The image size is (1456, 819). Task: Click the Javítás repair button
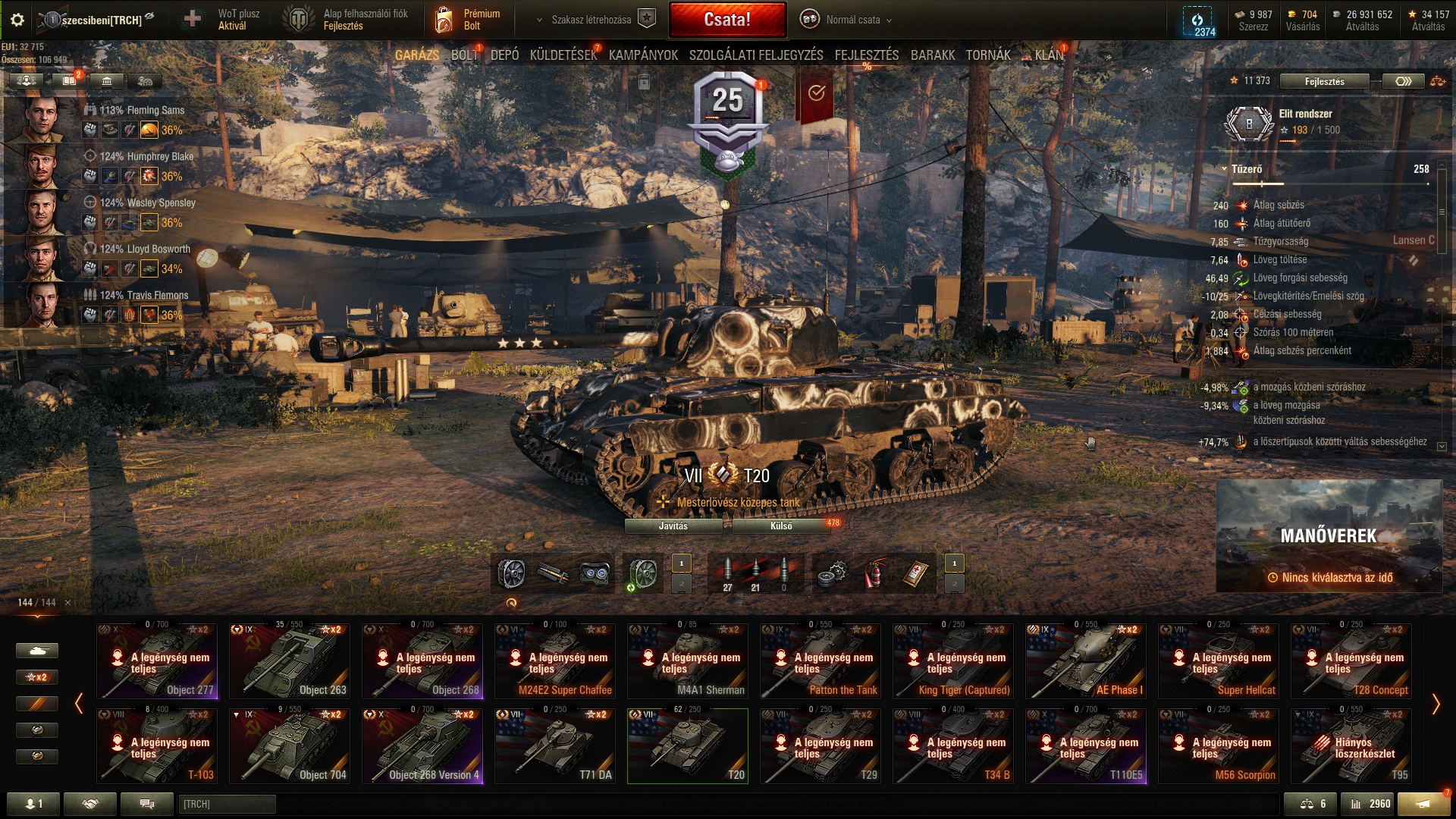tap(673, 526)
